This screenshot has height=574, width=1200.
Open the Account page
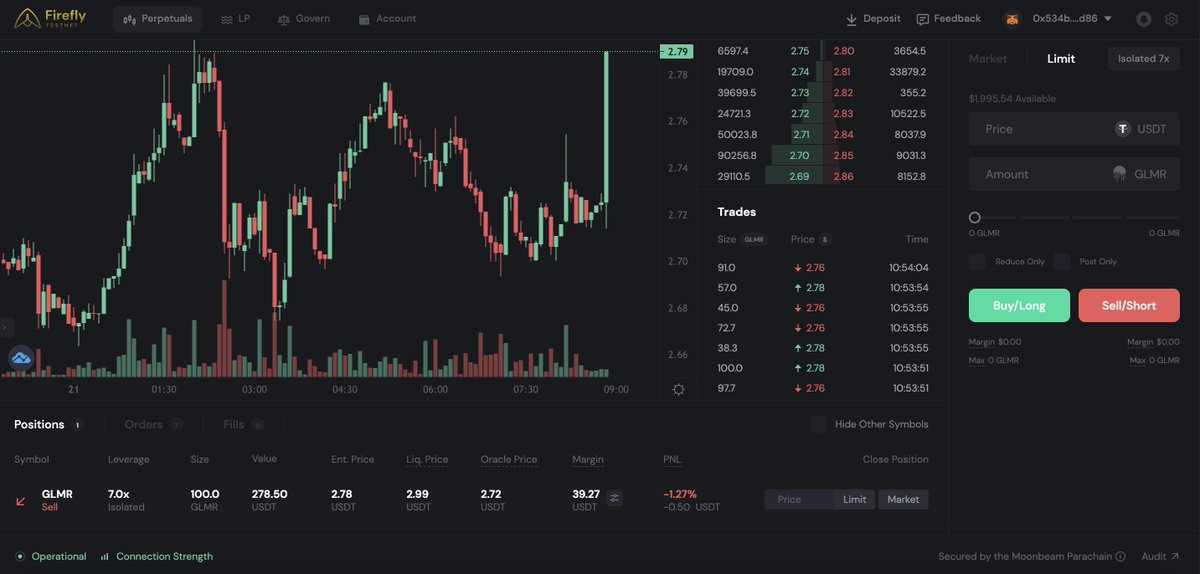coord(387,19)
